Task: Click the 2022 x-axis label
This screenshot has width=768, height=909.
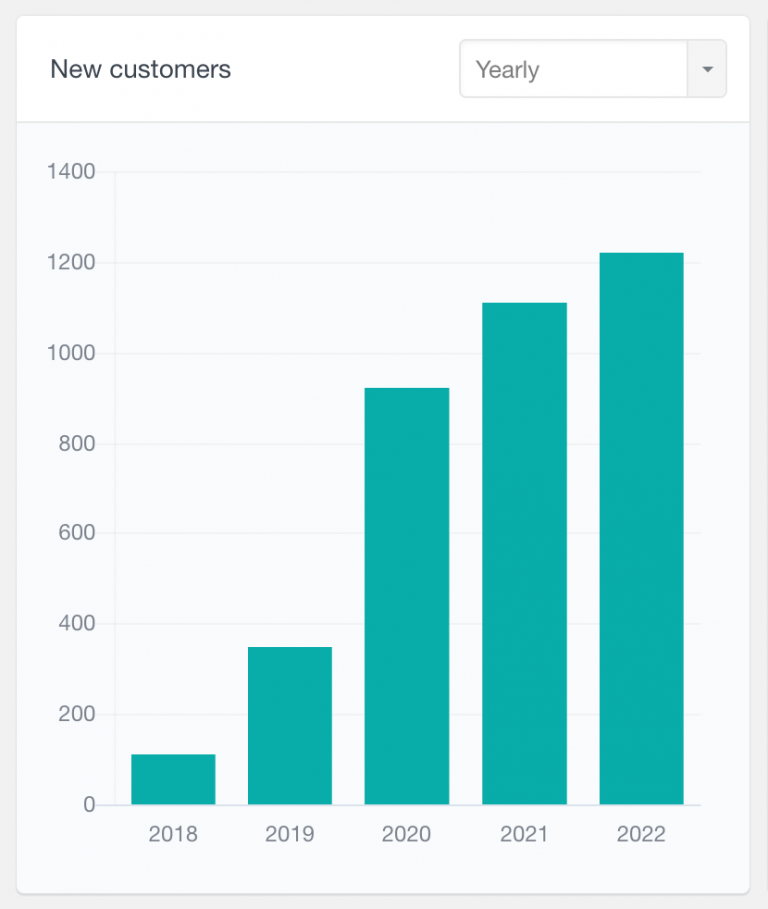Action: 641,834
